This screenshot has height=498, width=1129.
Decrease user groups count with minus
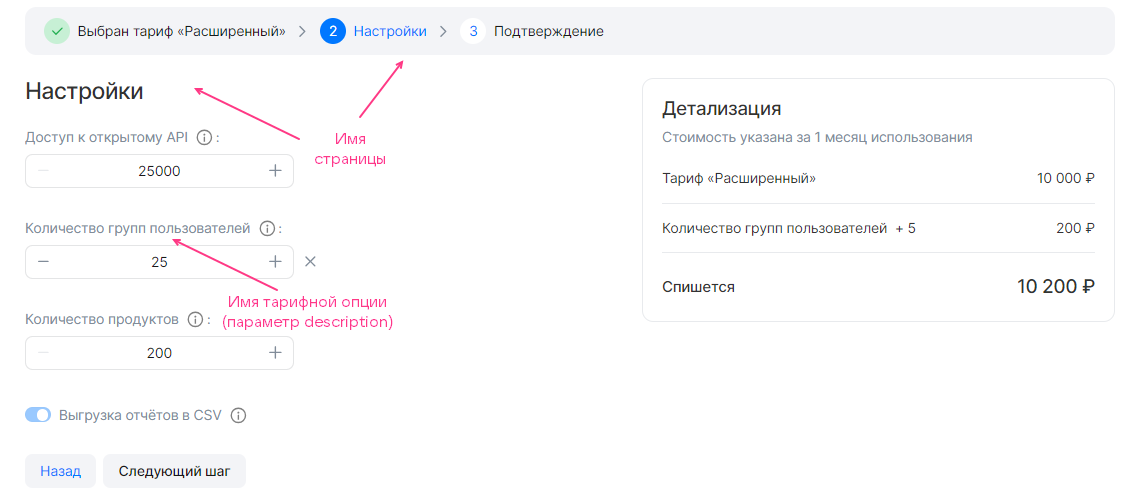coord(44,262)
